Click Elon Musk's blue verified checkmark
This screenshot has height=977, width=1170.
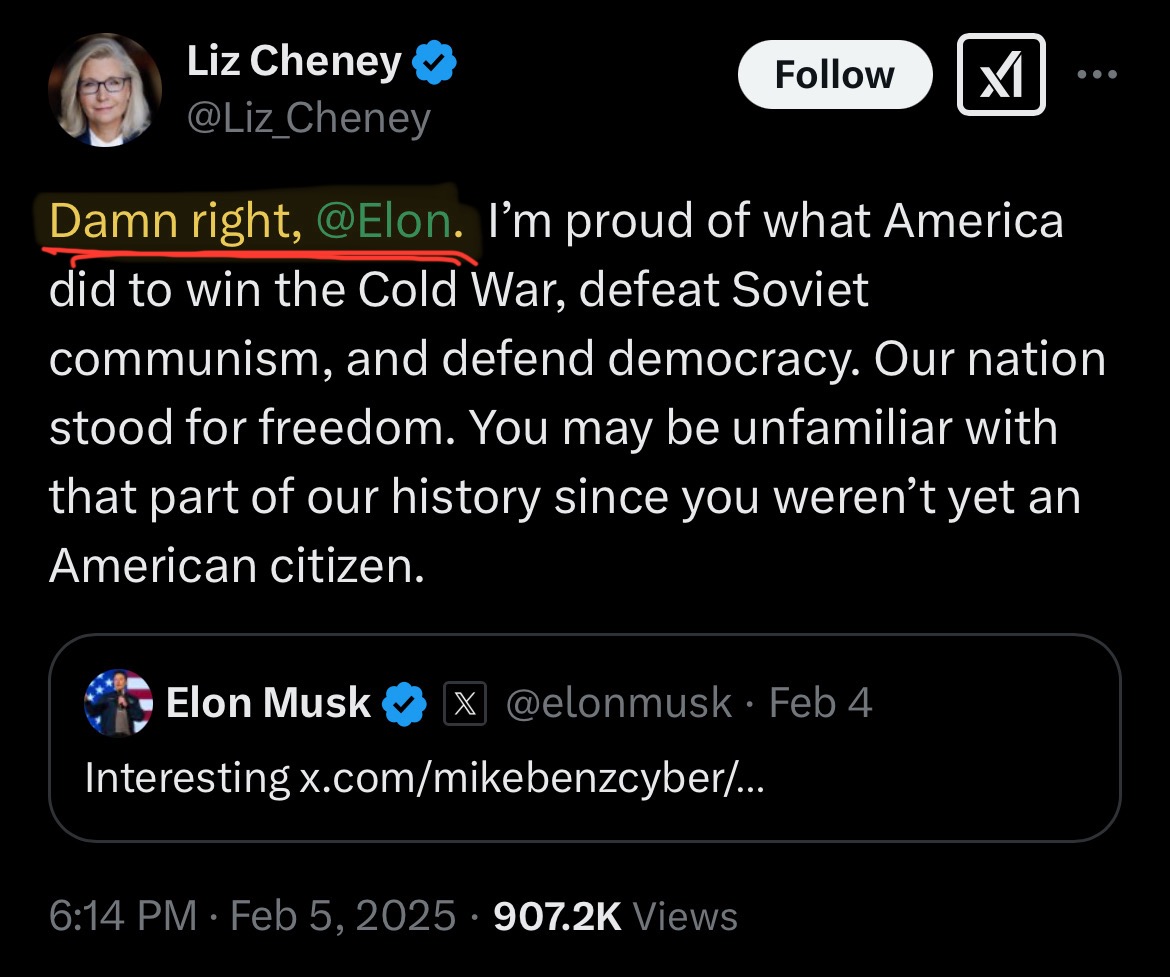403,703
